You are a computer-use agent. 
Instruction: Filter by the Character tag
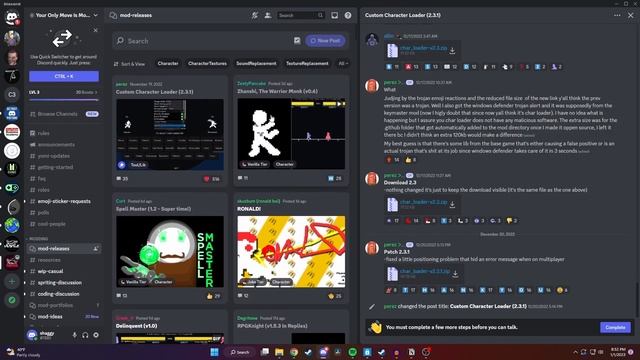[x=168, y=64]
